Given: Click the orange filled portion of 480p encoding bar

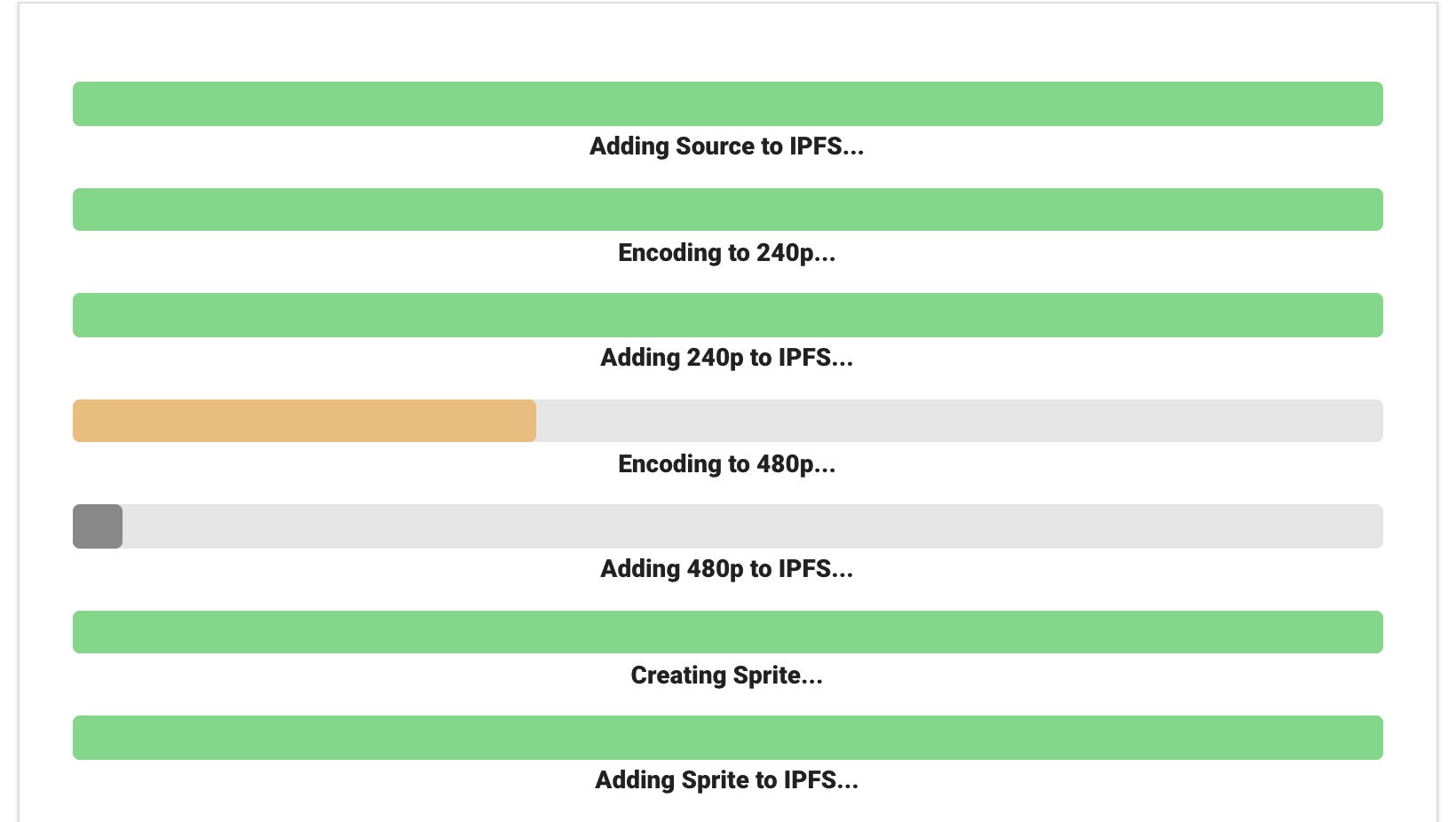Looking at the screenshot, I should tap(305, 421).
